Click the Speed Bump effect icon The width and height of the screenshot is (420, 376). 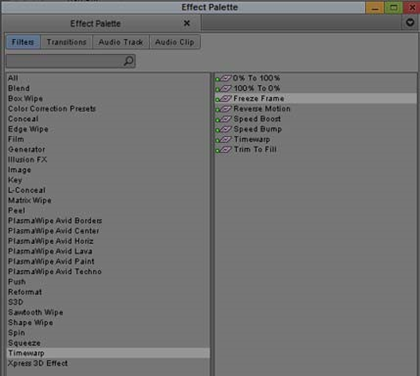pos(223,129)
